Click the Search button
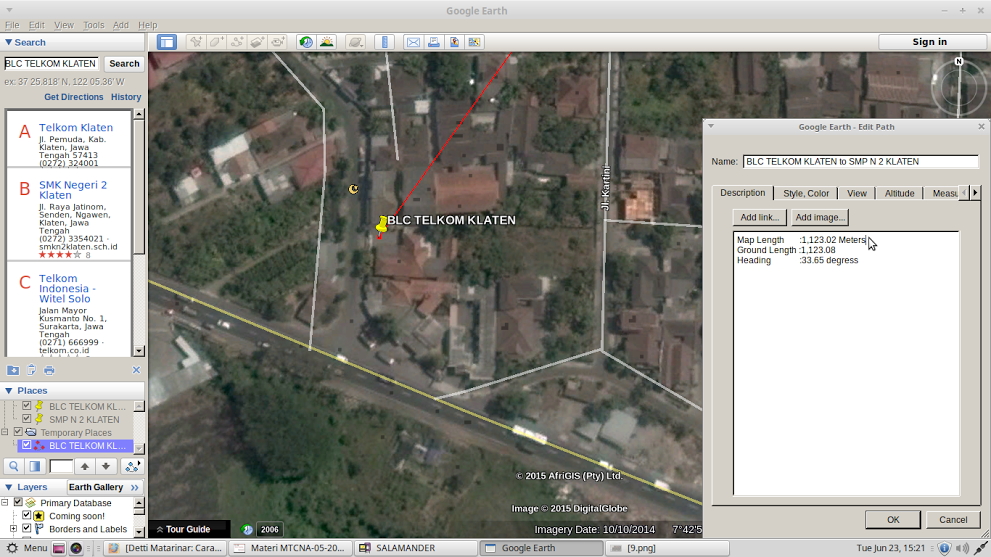 124,63
